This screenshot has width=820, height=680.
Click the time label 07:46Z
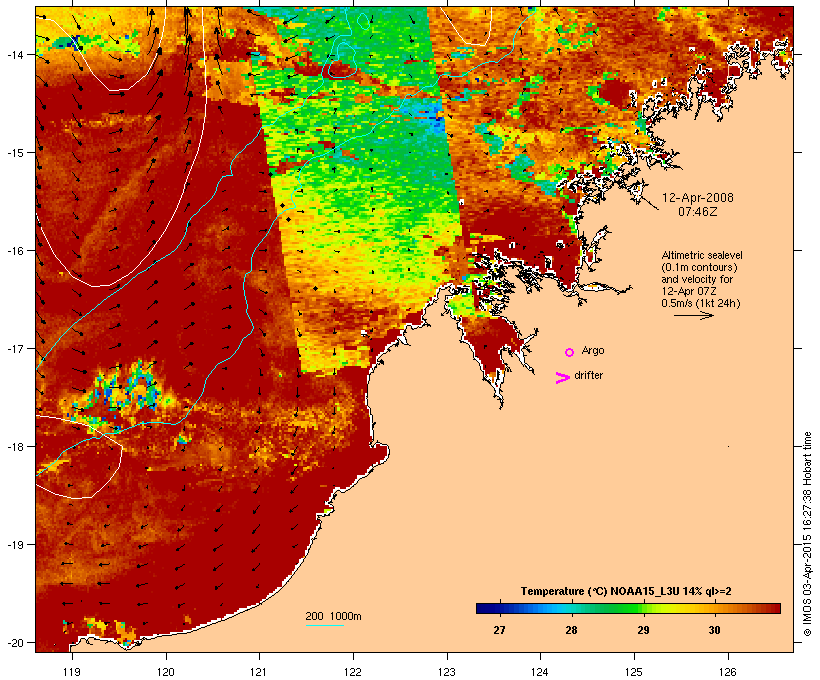[x=698, y=212]
